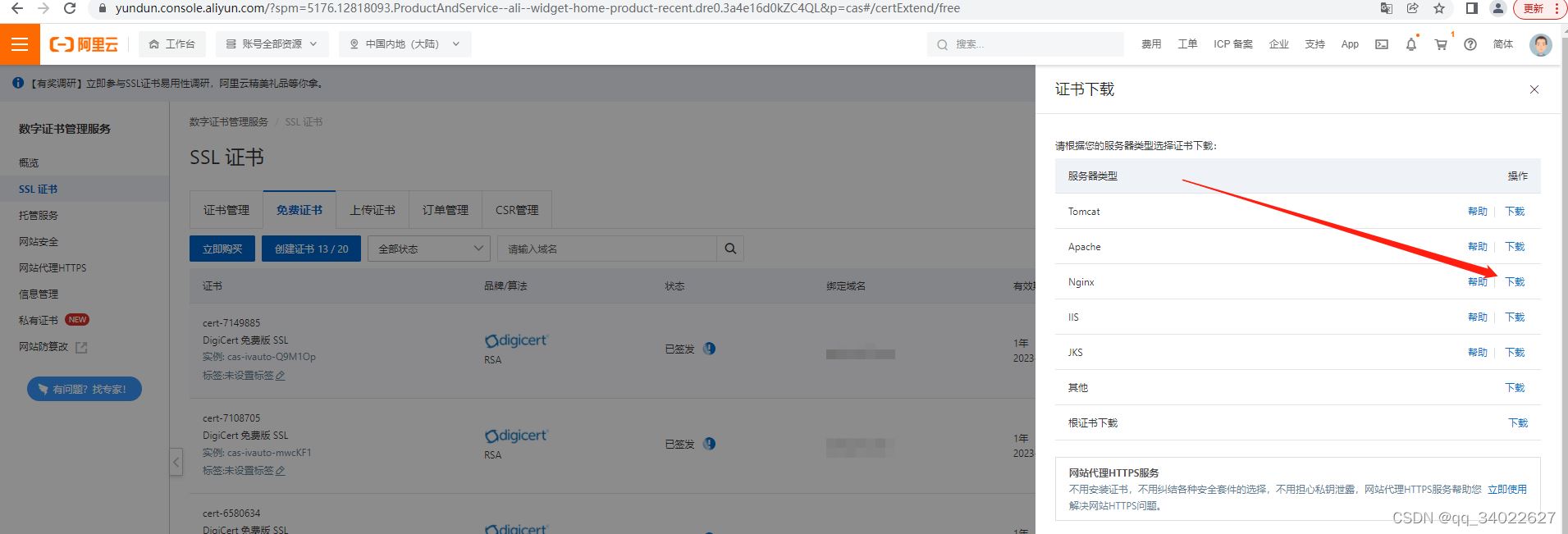This screenshot has width=1568, height=534.
Task: Open browser side panel icon
Action: pyautogui.click(x=1472, y=8)
